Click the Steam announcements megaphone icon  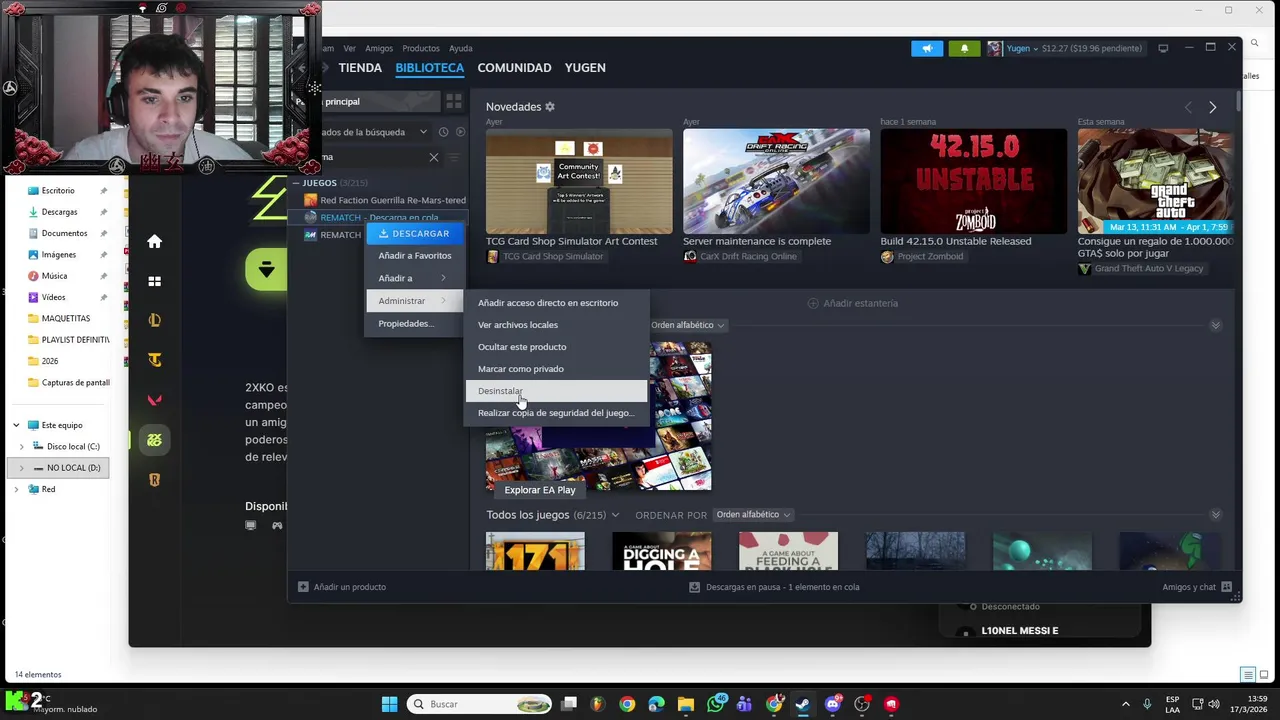coord(927,48)
